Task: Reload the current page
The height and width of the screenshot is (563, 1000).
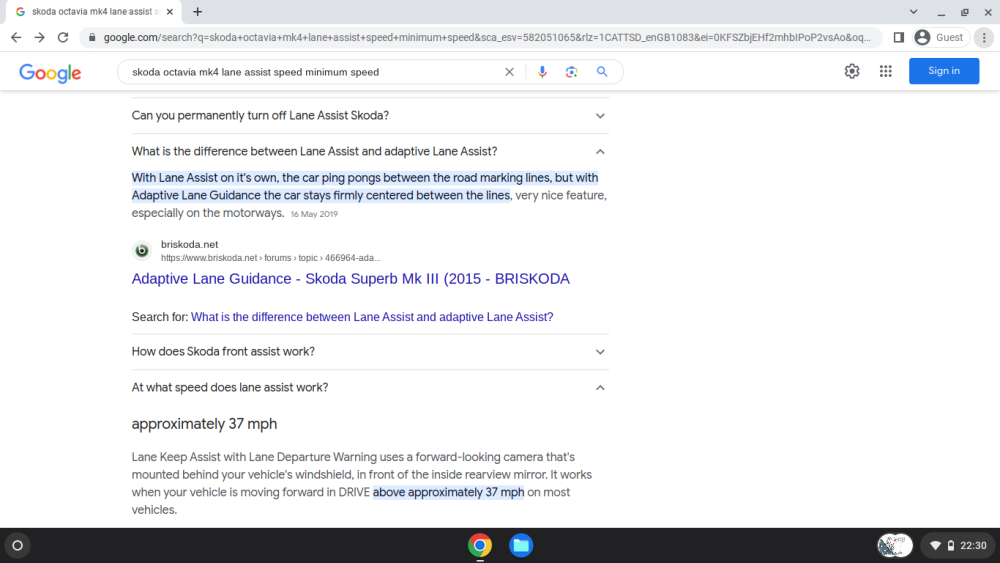Action: [62, 38]
